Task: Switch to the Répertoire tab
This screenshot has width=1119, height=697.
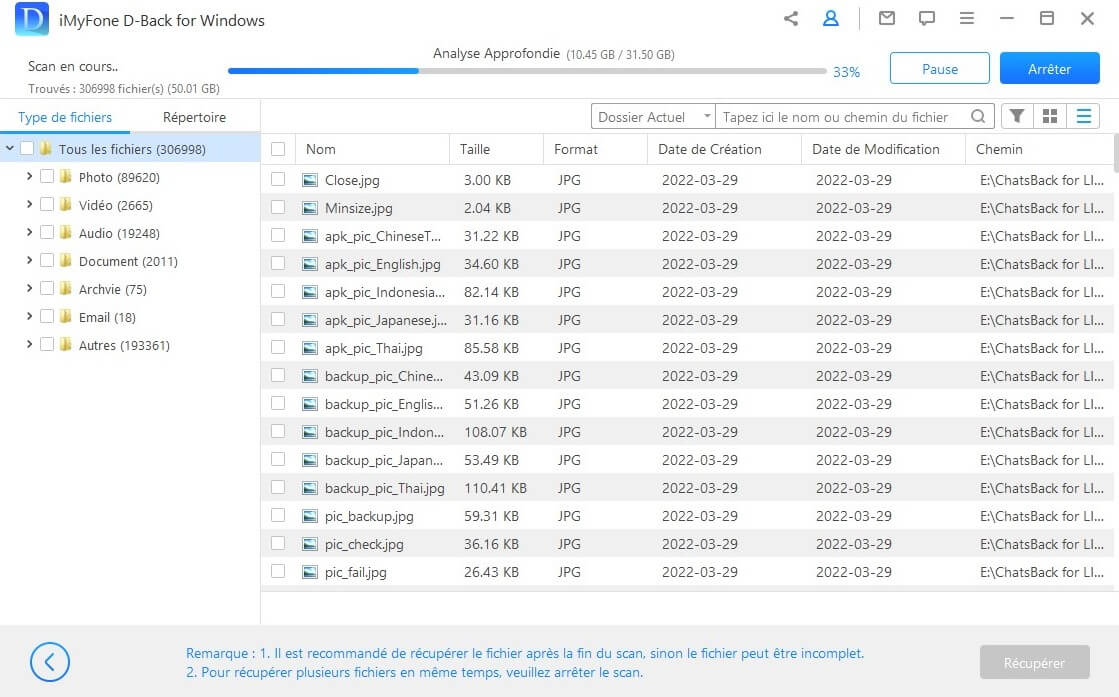Action: (x=194, y=117)
